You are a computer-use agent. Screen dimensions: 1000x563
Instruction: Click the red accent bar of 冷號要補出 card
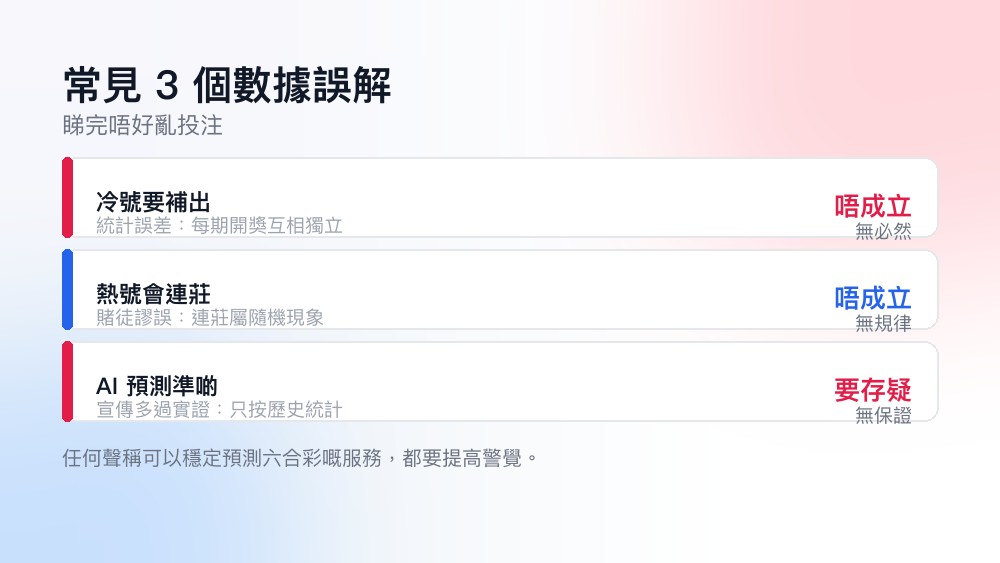(x=68, y=198)
